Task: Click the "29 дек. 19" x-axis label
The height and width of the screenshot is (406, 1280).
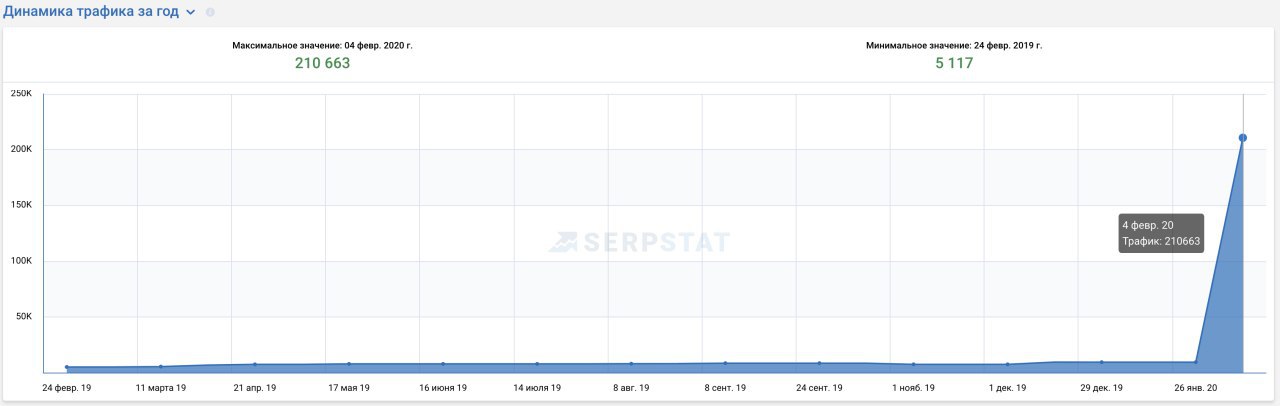Action: (x=1101, y=387)
